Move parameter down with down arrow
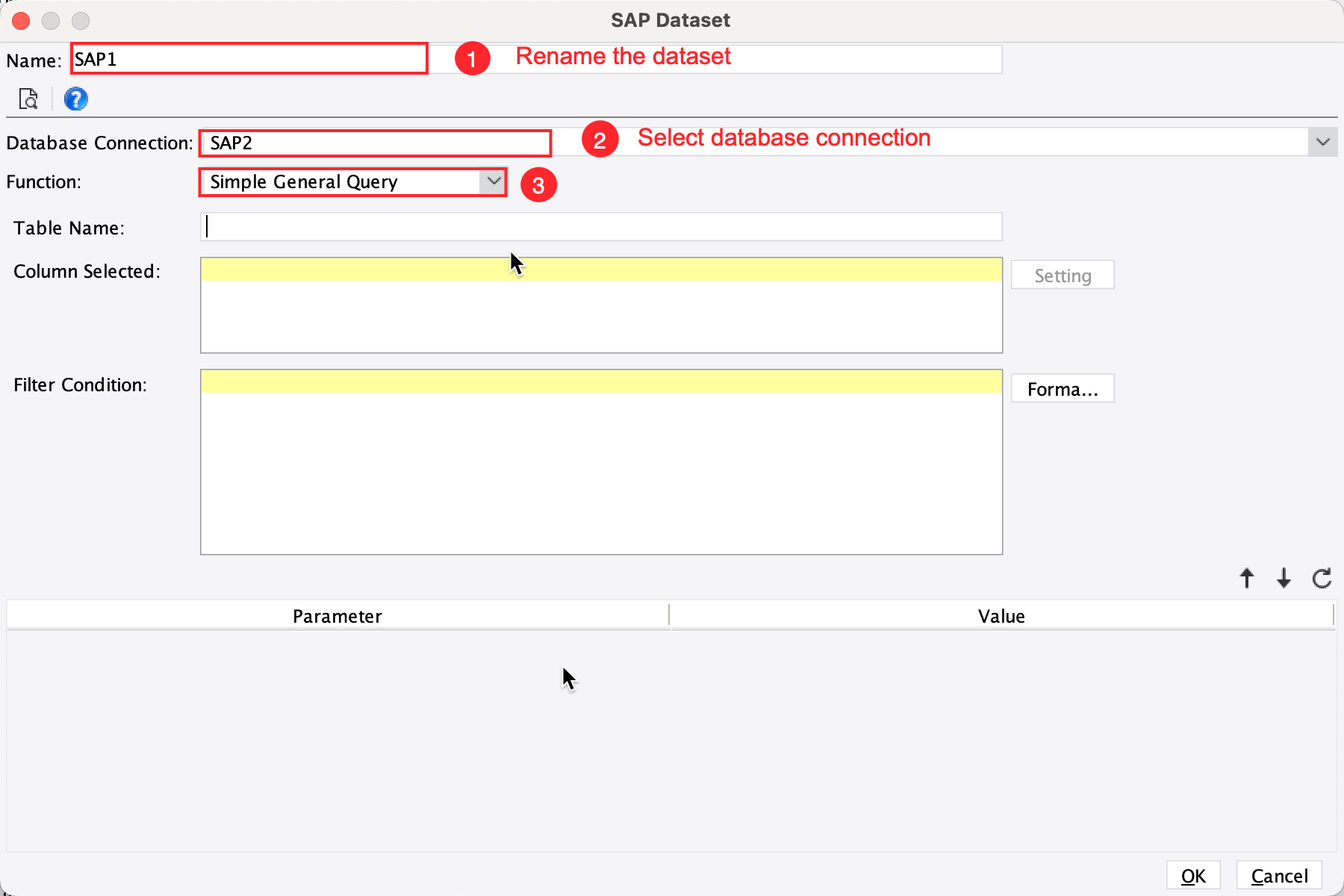 [x=1284, y=578]
